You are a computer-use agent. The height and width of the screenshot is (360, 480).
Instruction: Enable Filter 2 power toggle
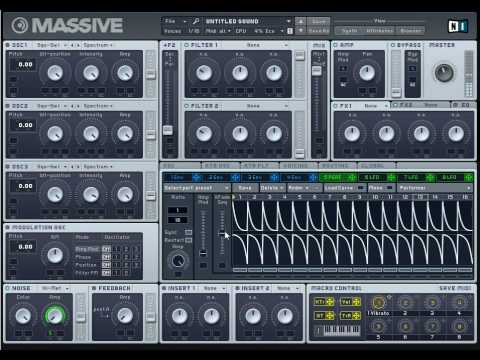point(186,106)
